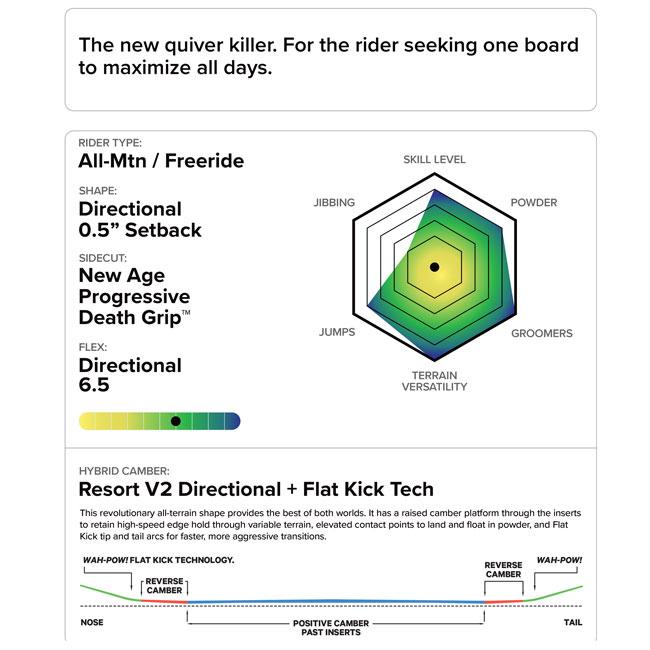Click the Directional 6.5 flex value
650x650 pixels.
(x=129, y=374)
